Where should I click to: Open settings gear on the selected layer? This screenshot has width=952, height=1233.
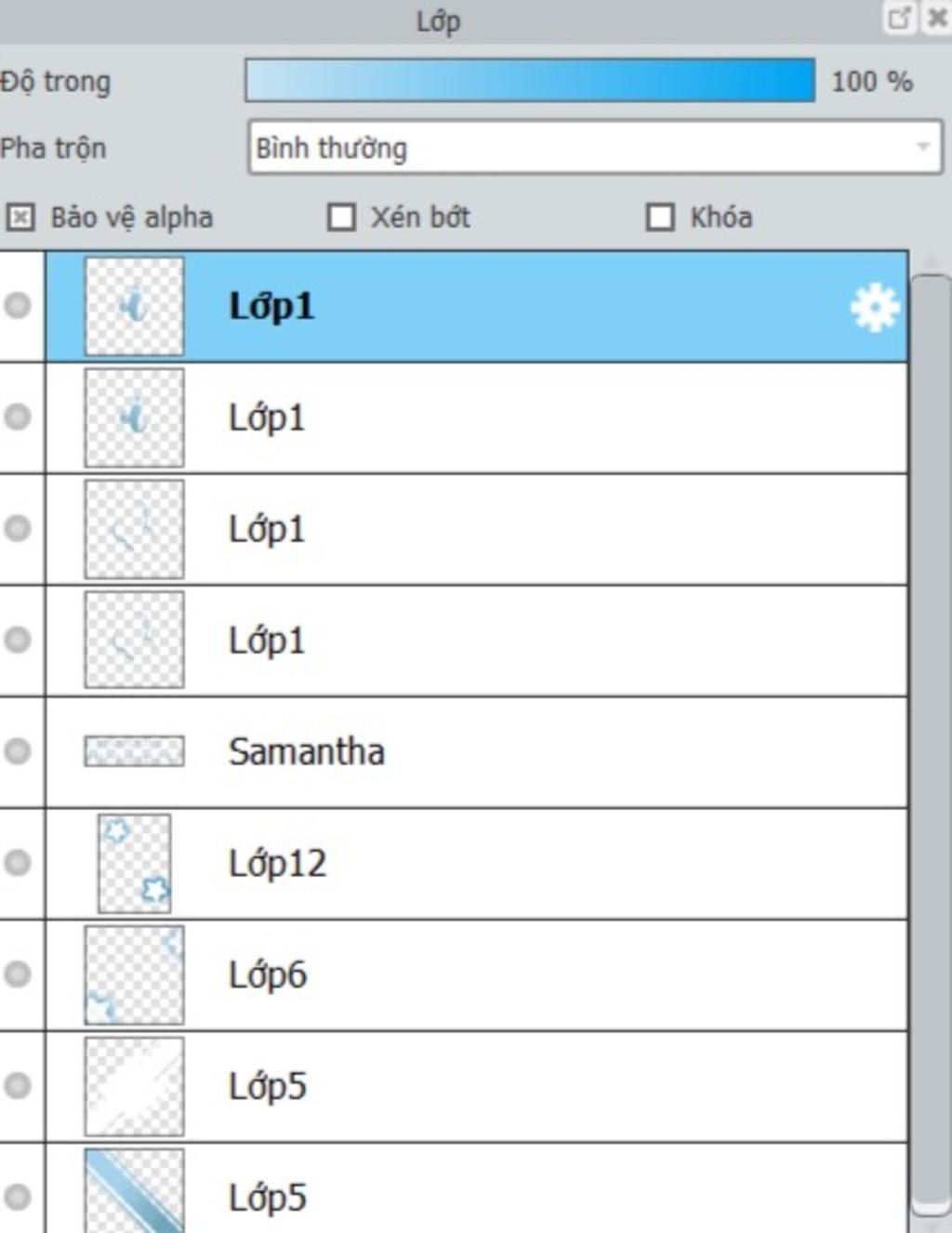pyautogui.click(x=874, y=308)
